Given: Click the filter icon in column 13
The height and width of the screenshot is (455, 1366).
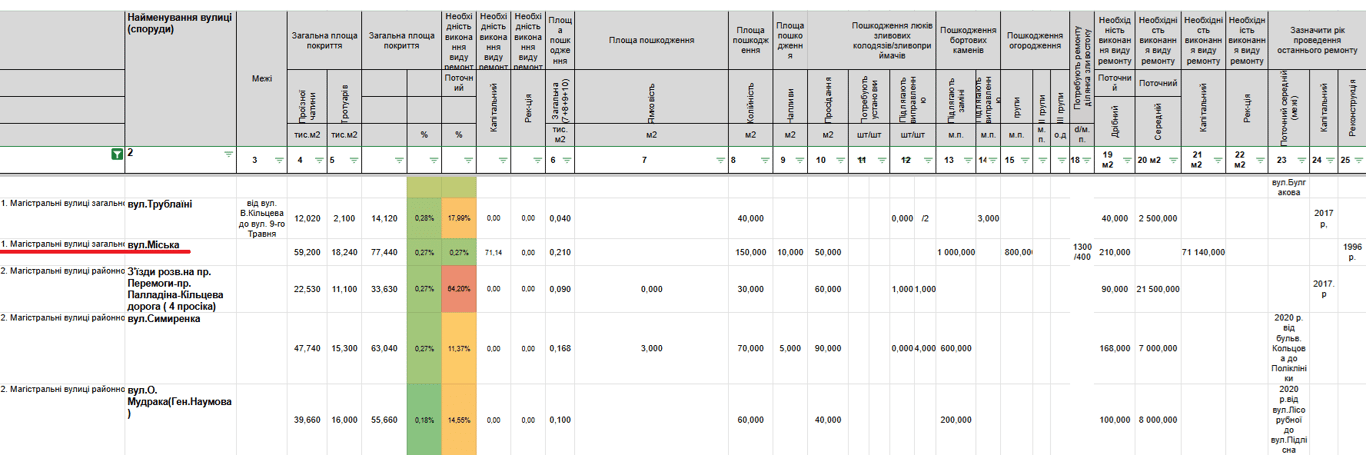Looking at the screenshot, I should pos(969,160).
